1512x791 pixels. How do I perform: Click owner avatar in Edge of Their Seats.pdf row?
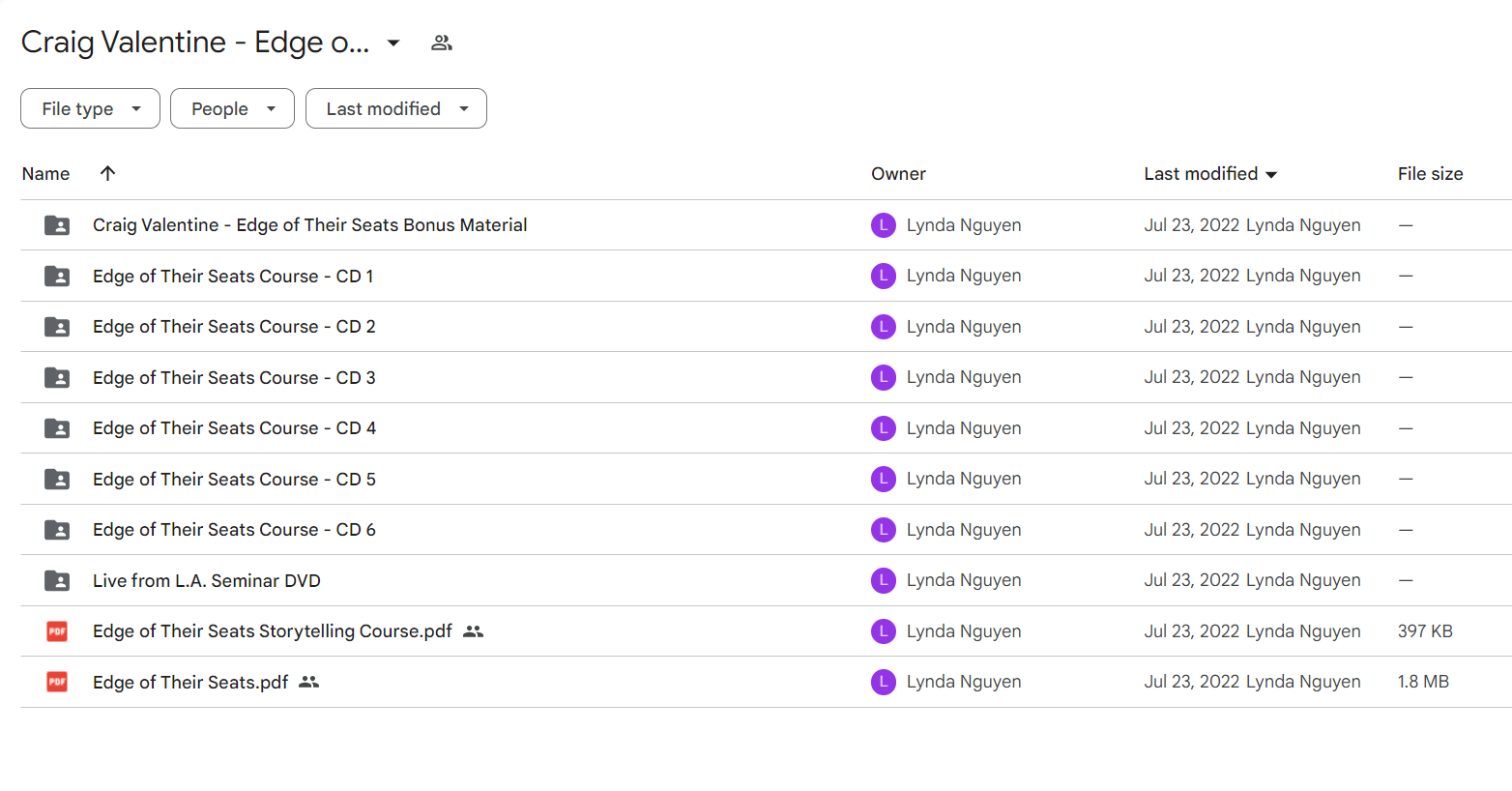(x=884, y=682)
